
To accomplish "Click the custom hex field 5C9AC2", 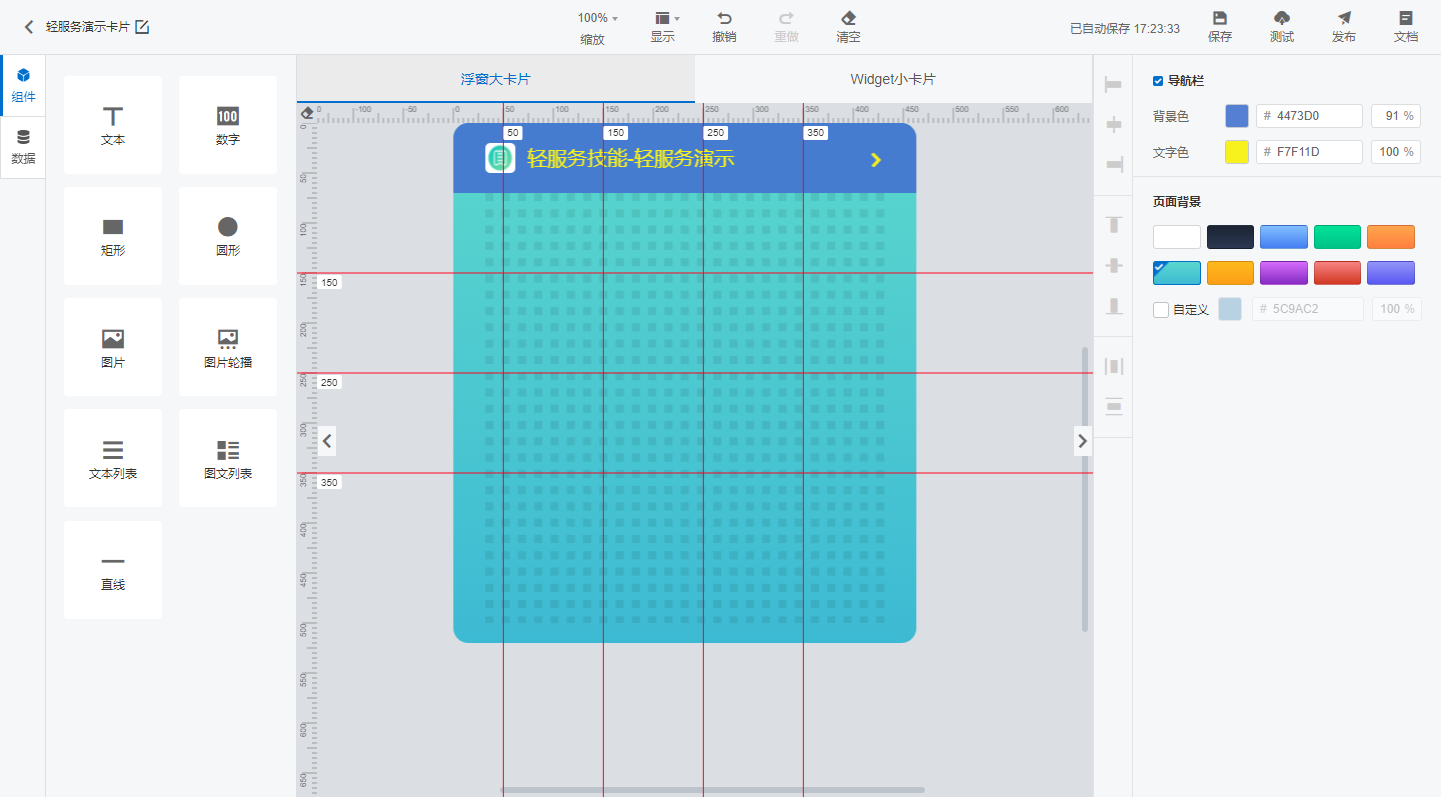I will [x=1308, y=309].
